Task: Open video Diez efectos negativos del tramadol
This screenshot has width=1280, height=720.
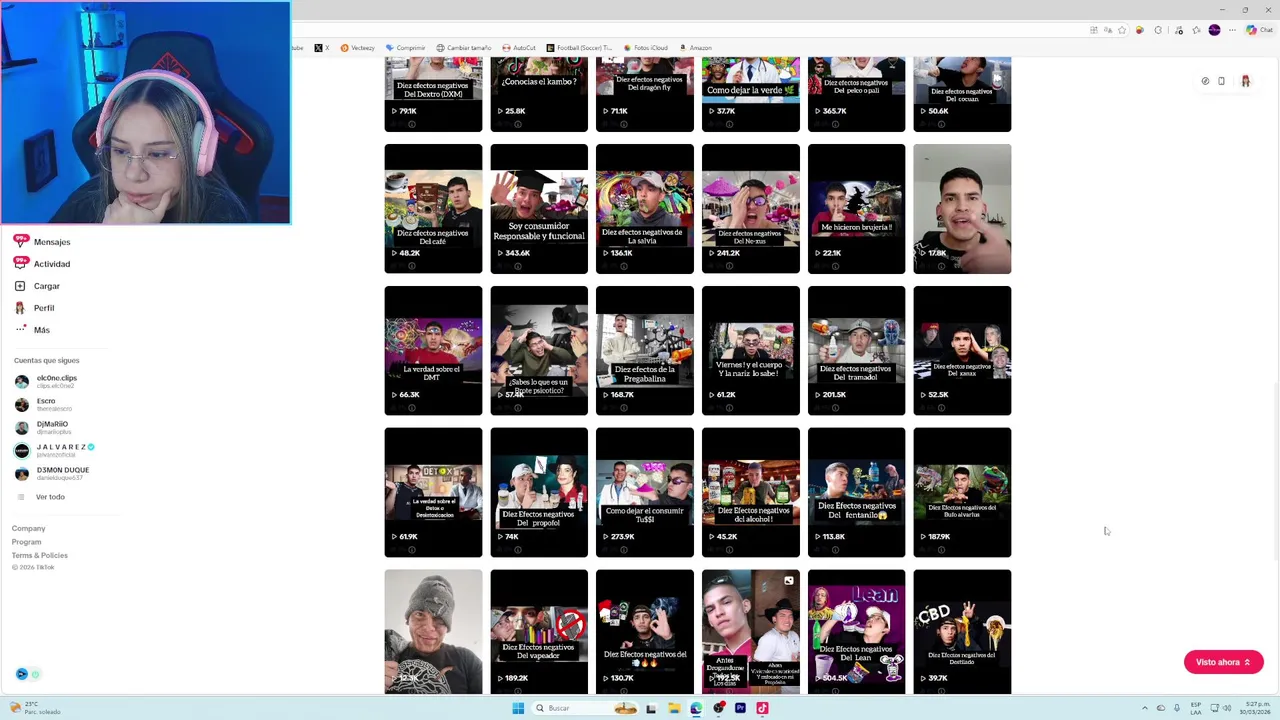Action: [x=856, y=350]
